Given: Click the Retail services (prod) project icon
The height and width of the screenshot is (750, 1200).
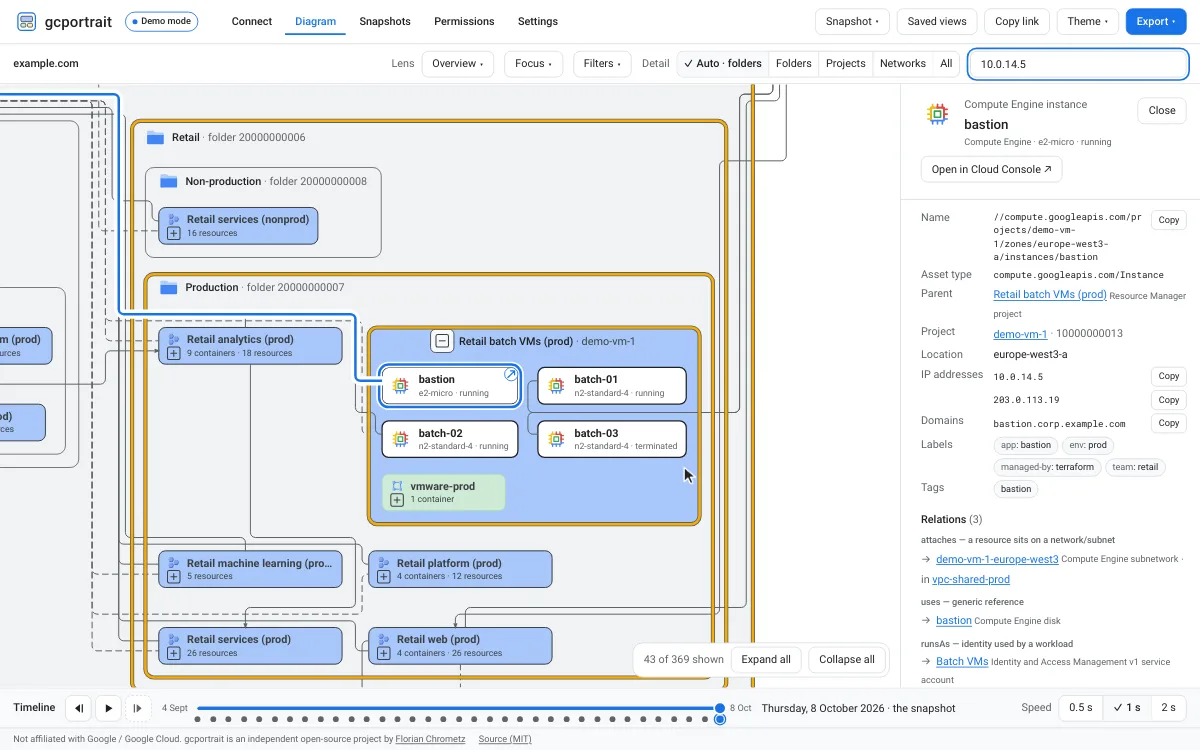Looking at the screenshot, I should point(173,639).
